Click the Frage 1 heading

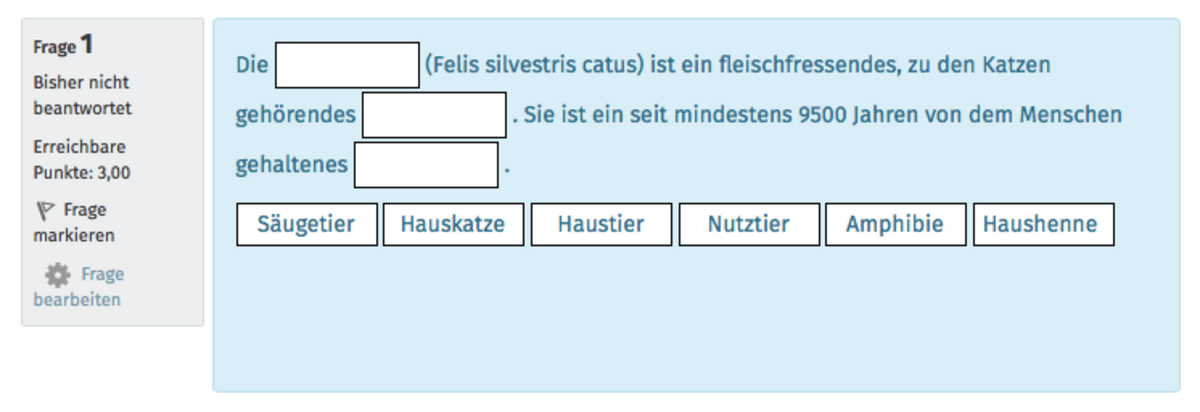click(x=63, y=45)
